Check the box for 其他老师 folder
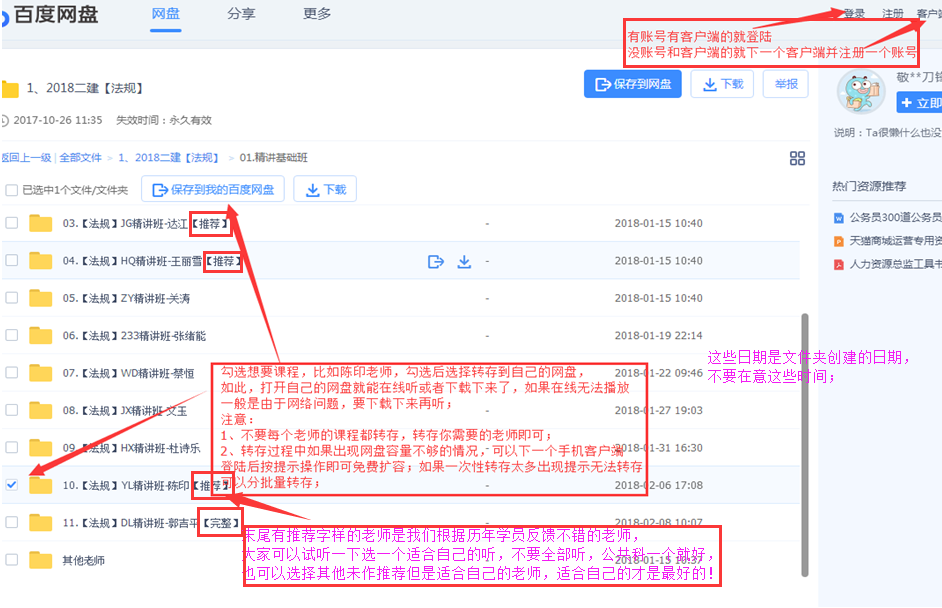Viewport: 942px width, 608px height. [11, 559]
